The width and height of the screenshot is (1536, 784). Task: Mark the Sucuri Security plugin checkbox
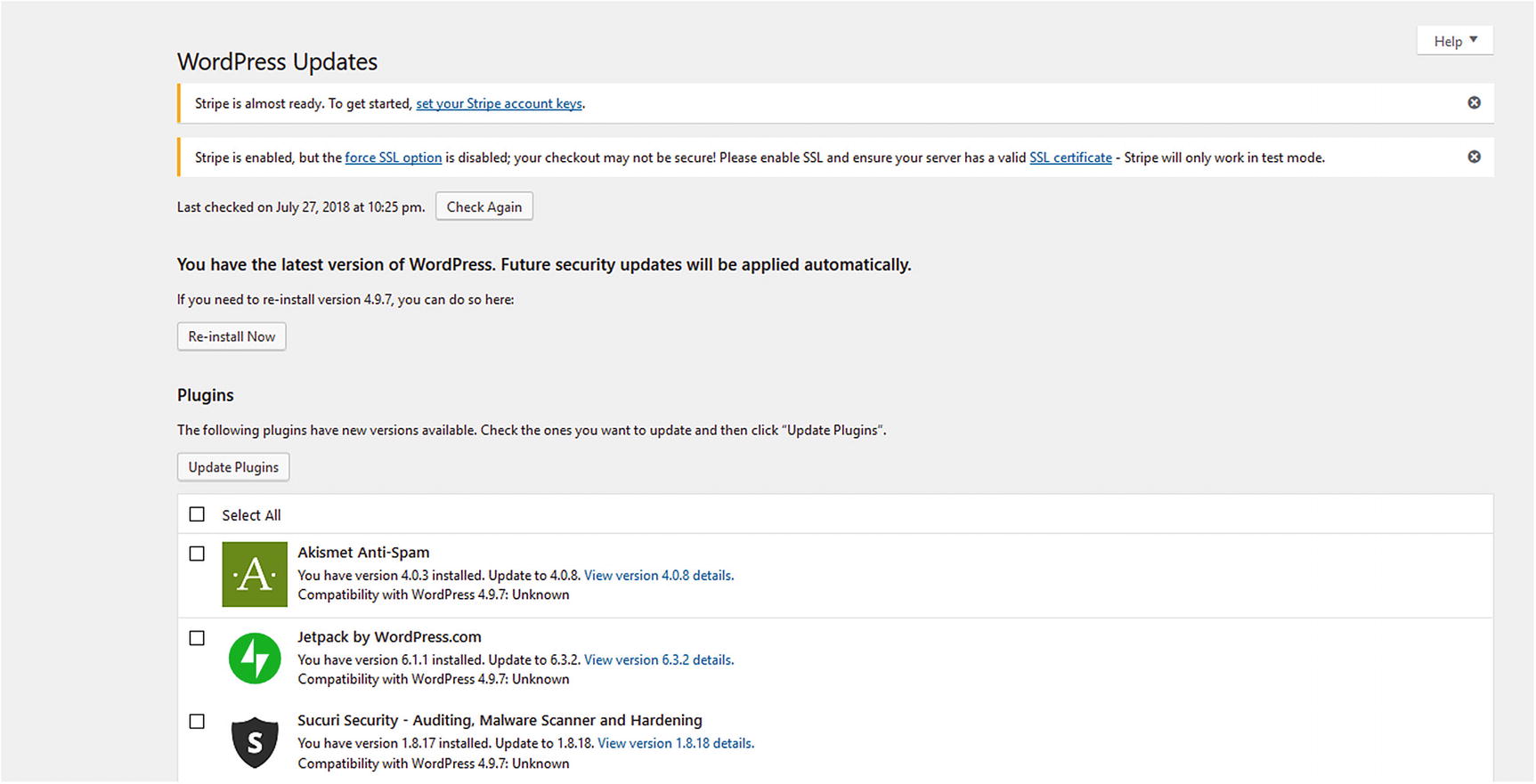point(197,722)
